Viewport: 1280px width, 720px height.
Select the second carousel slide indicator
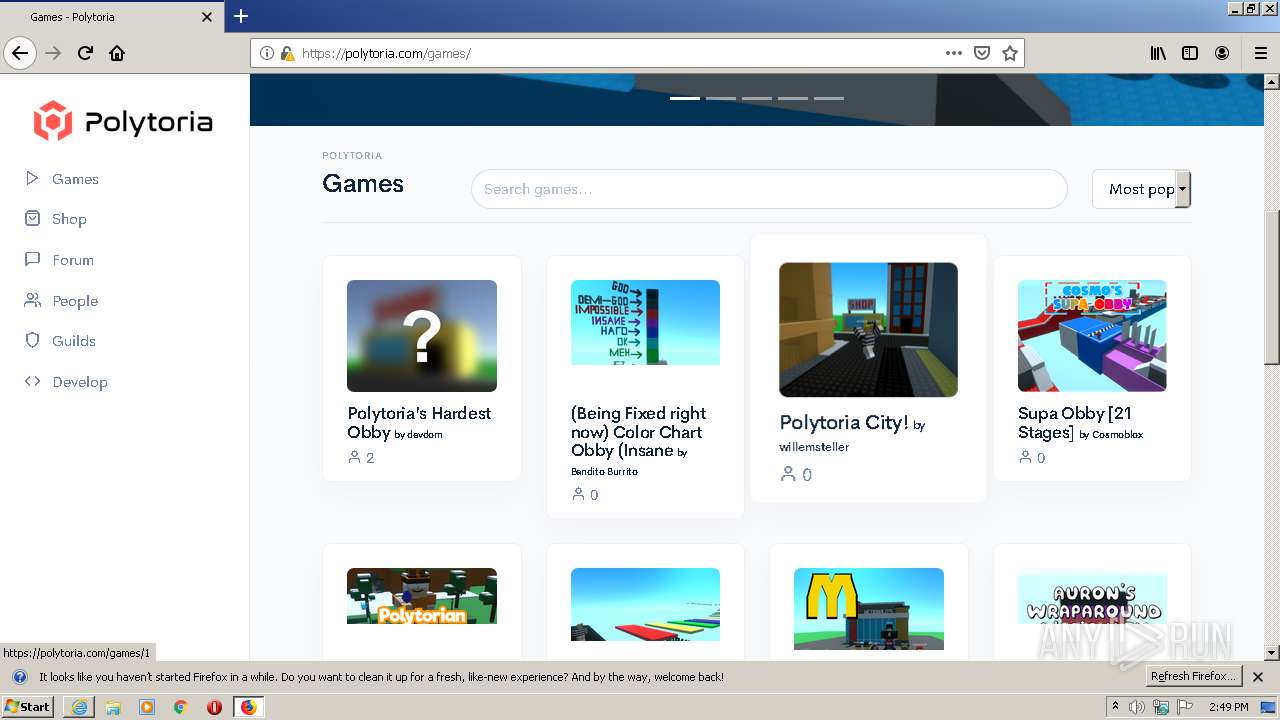[x=721, y=98]
